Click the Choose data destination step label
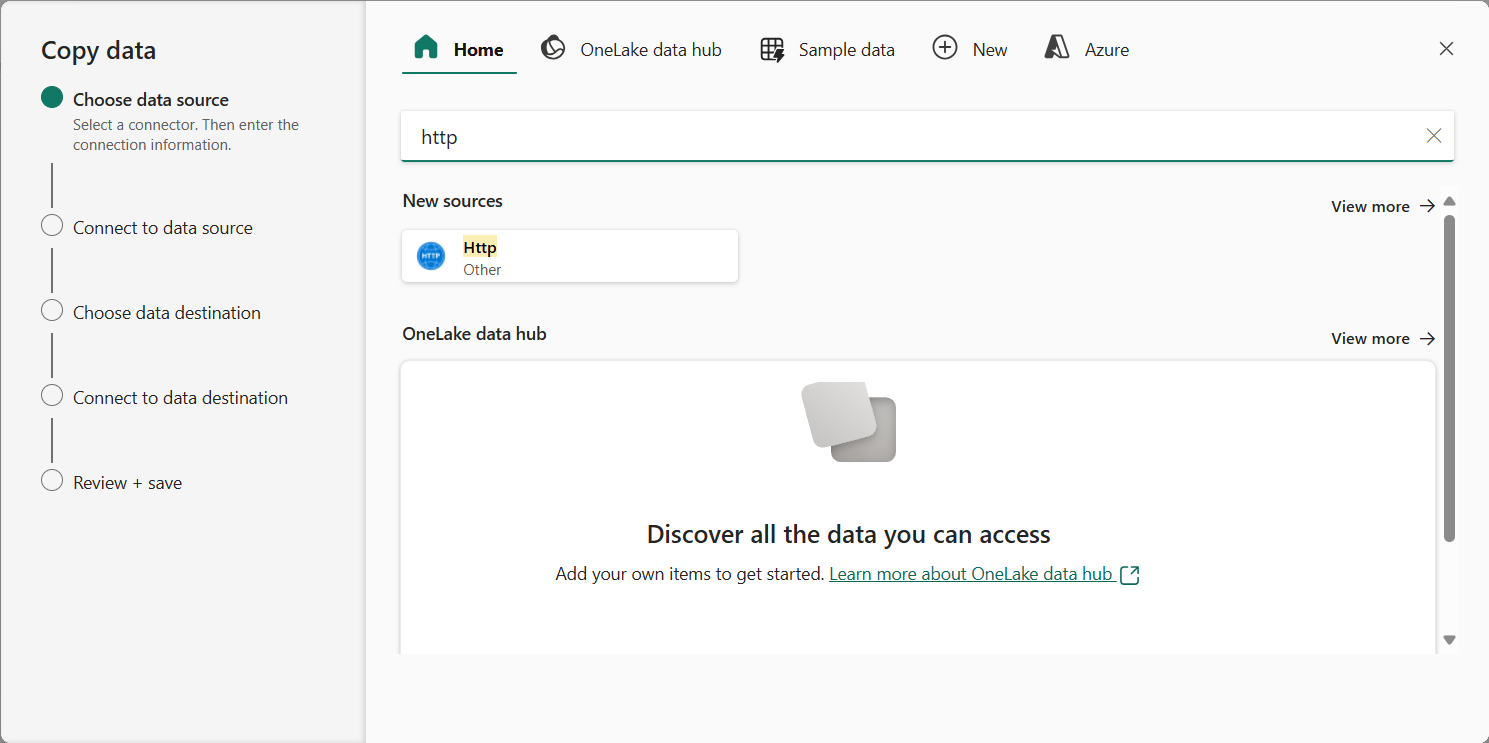Viewport: 1489px width, 743px height. point(167,313)
